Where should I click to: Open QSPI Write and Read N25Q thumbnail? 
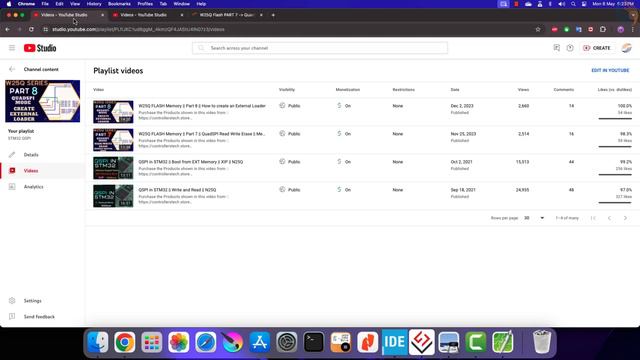click(x=113, y=196)
